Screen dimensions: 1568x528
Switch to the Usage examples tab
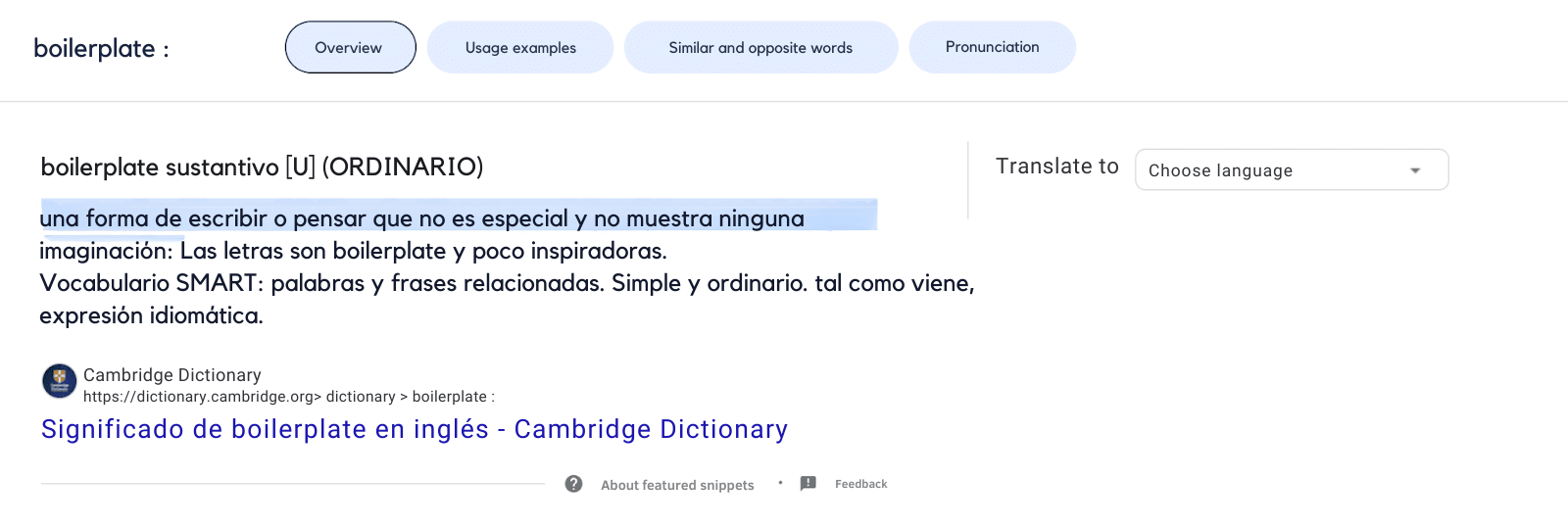[x=520, y=47]
